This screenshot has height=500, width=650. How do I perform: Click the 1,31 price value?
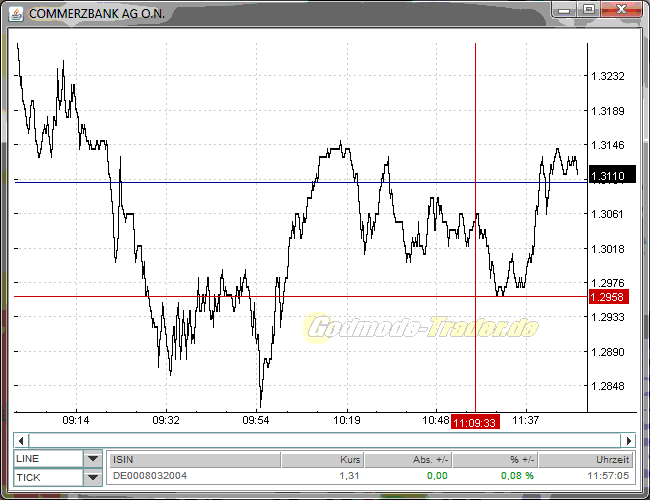(349, 476)
